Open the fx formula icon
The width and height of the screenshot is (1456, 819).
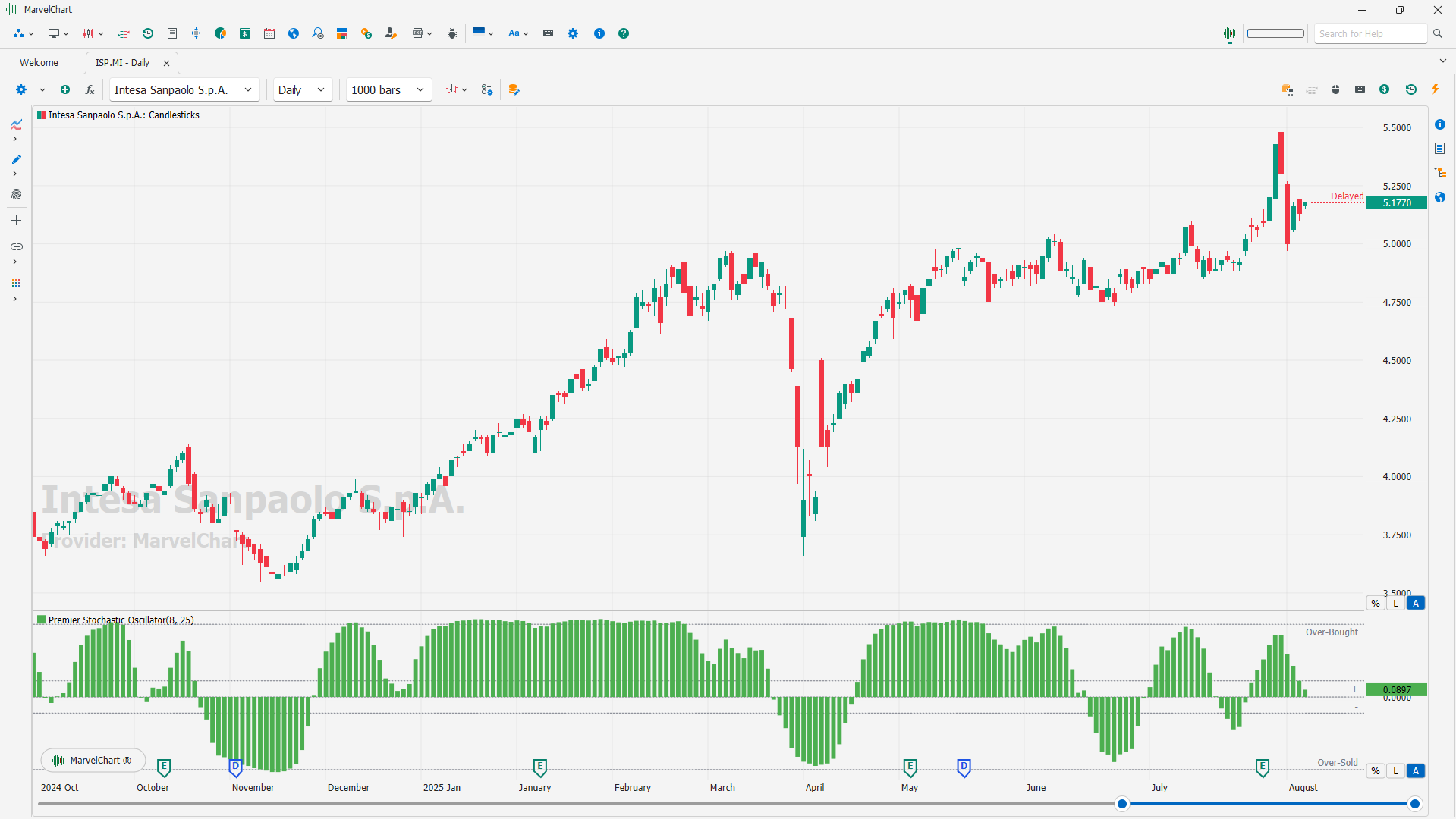(x=90, y=89)
